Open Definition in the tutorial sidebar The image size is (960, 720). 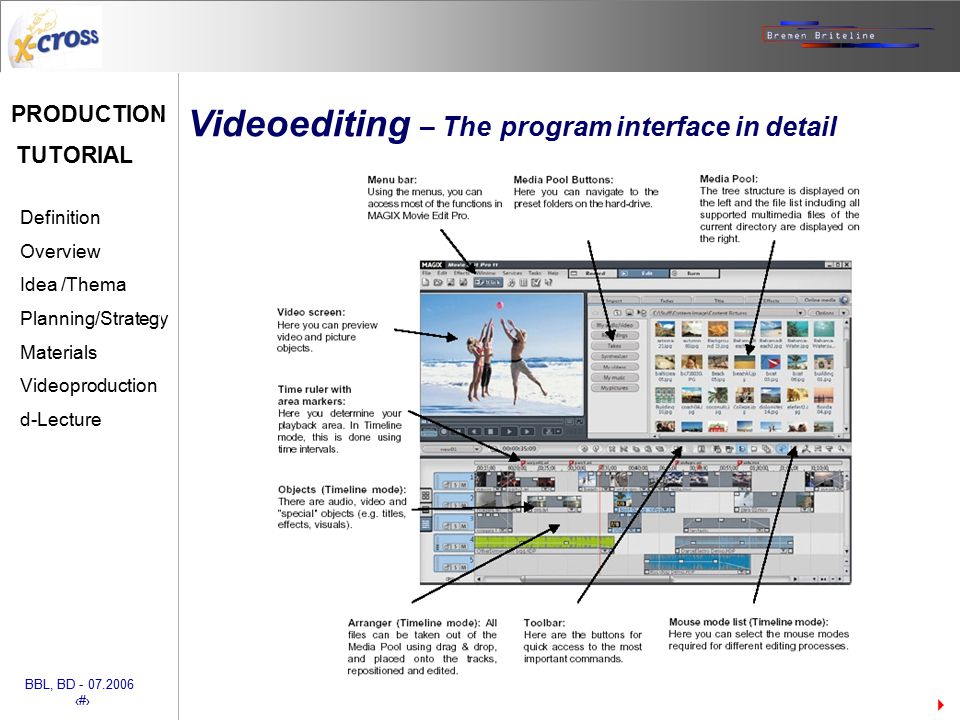point(60,217)
